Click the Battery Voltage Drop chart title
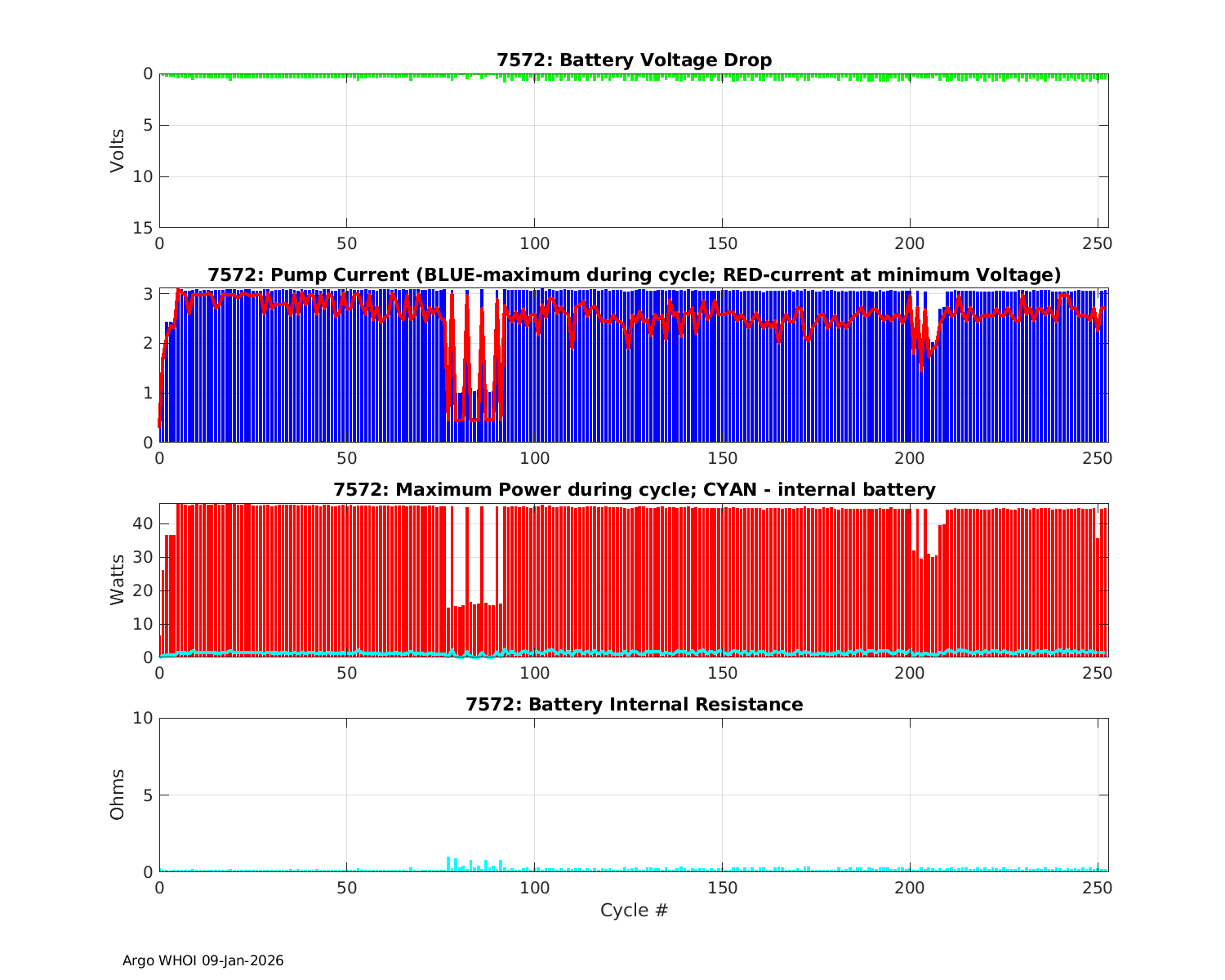Image resolution: width=1225 pixels, height=980 pixels. pyautogui.click(x=634, y=60)
